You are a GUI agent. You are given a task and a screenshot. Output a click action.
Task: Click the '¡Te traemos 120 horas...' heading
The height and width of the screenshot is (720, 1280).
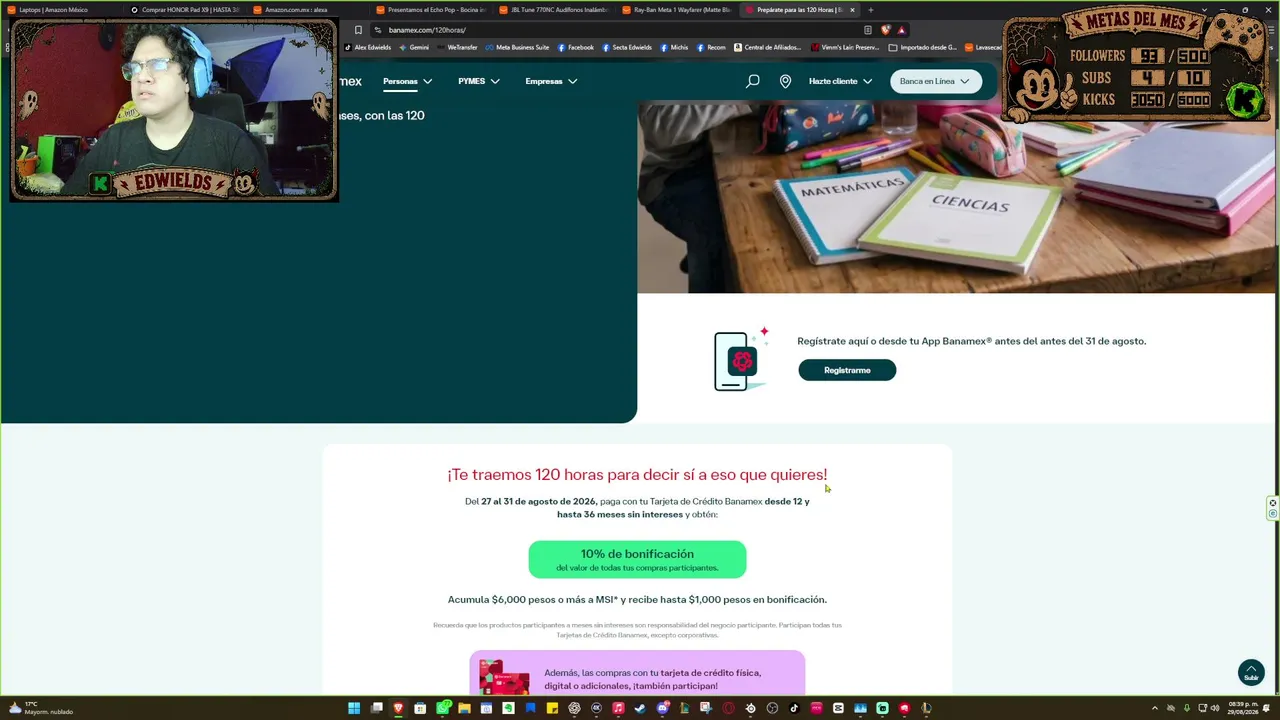click(637, 475)
